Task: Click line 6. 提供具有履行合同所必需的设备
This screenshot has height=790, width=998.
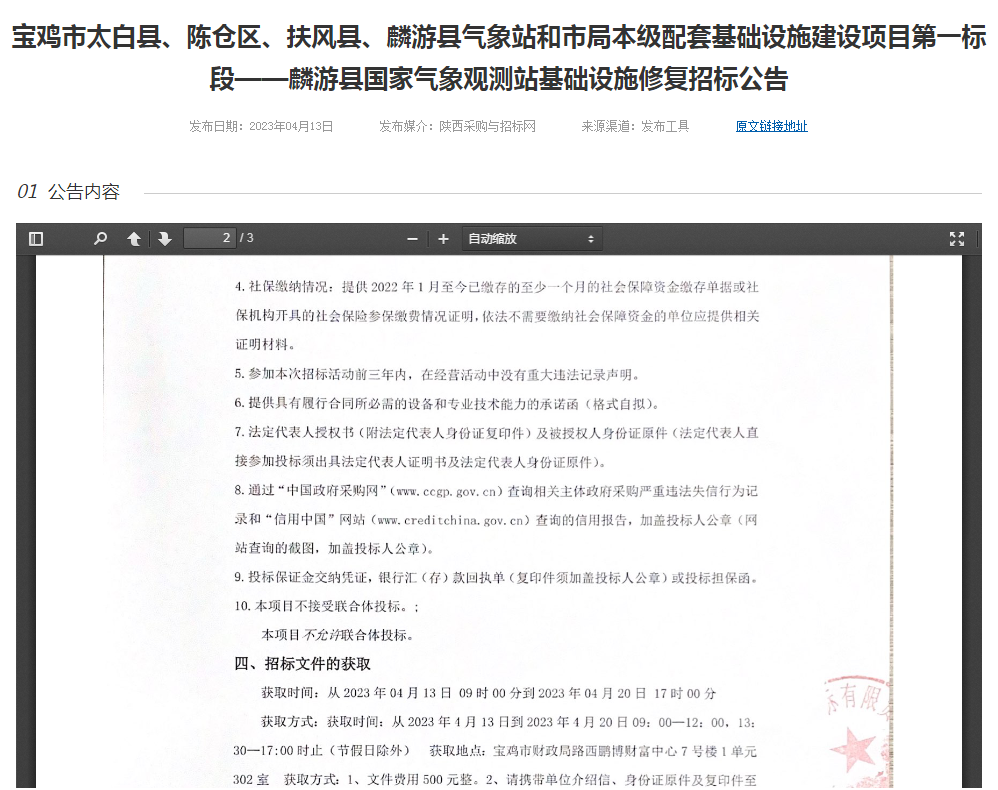Action: [448, 404]
